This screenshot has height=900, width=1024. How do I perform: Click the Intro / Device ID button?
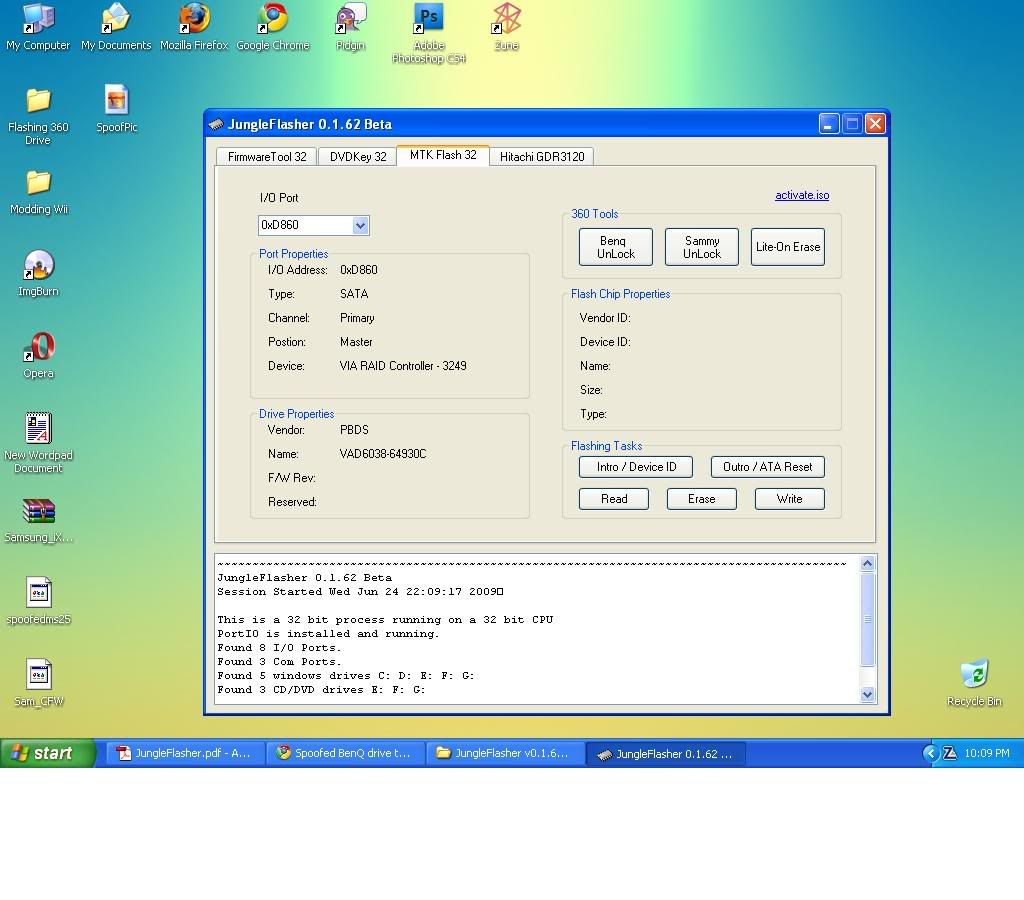[x=636, y=467]
